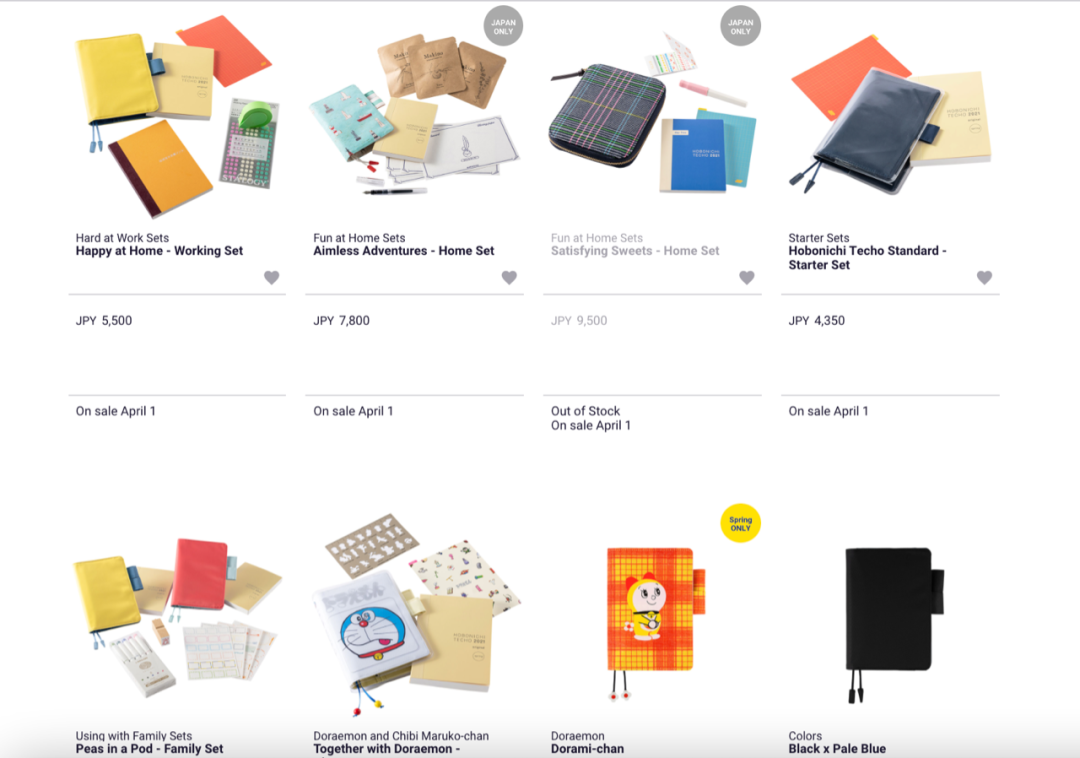Toggle wishlist heart for Satisfying Sweets Home Set
Image resolution: width=1080 pixels, height=758 pixels.
(x=747, y=277)
